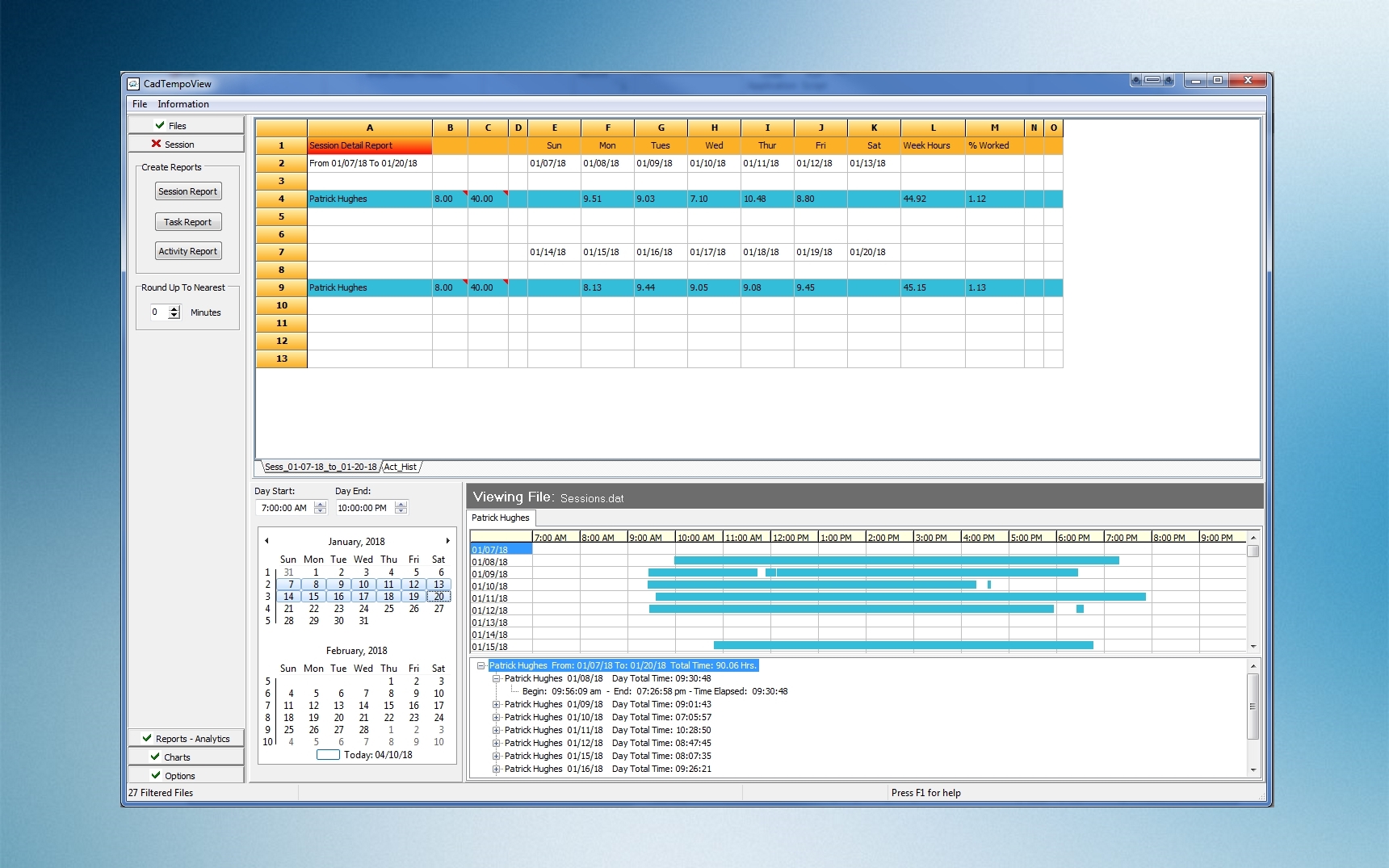Click the 40.00 cell in row 9
Screen dimensions: 1389x868
pyautogui.click(x=488, y=287)
